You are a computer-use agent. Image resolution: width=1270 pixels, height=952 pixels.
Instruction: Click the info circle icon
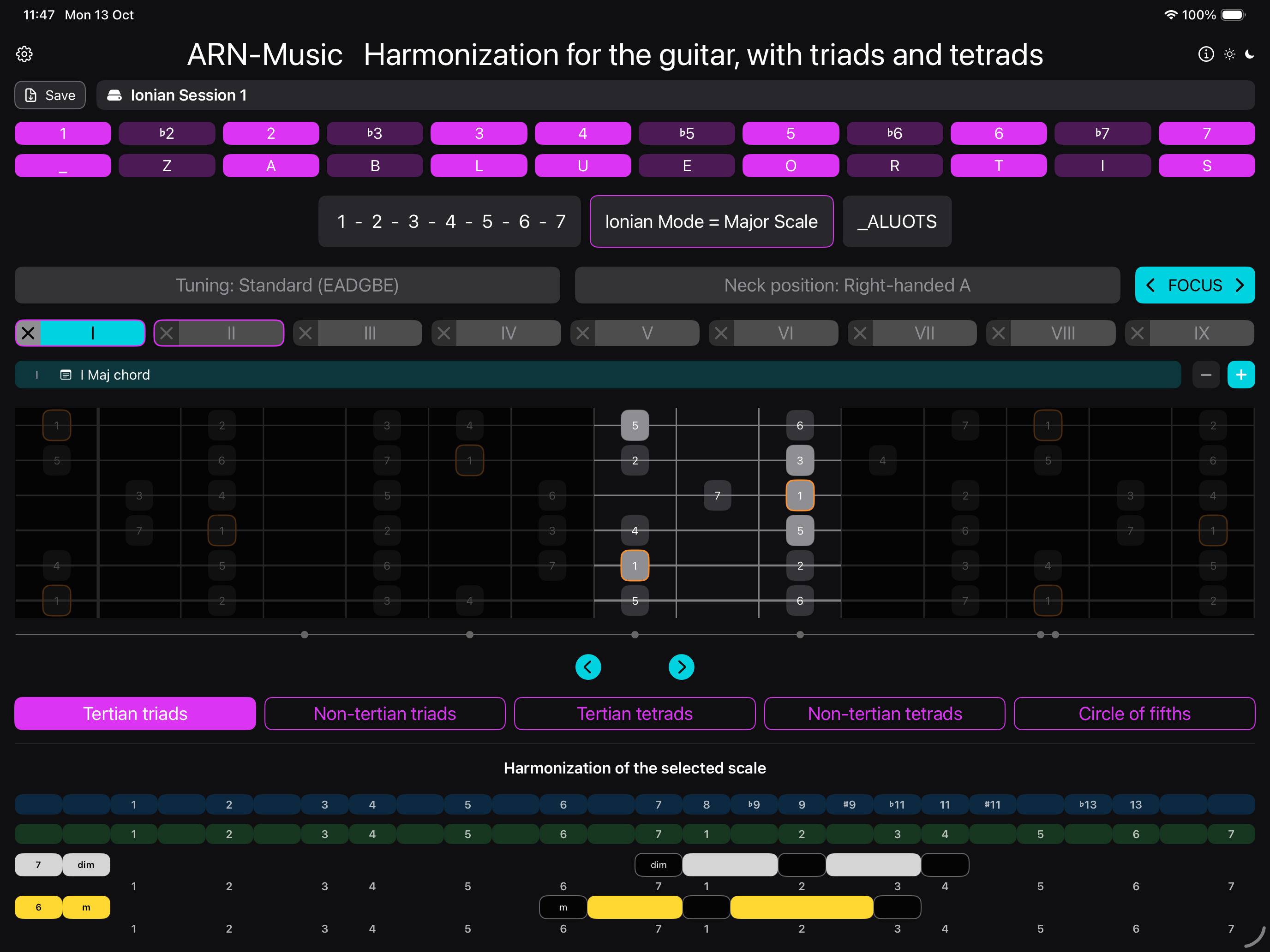point(1206,54)
